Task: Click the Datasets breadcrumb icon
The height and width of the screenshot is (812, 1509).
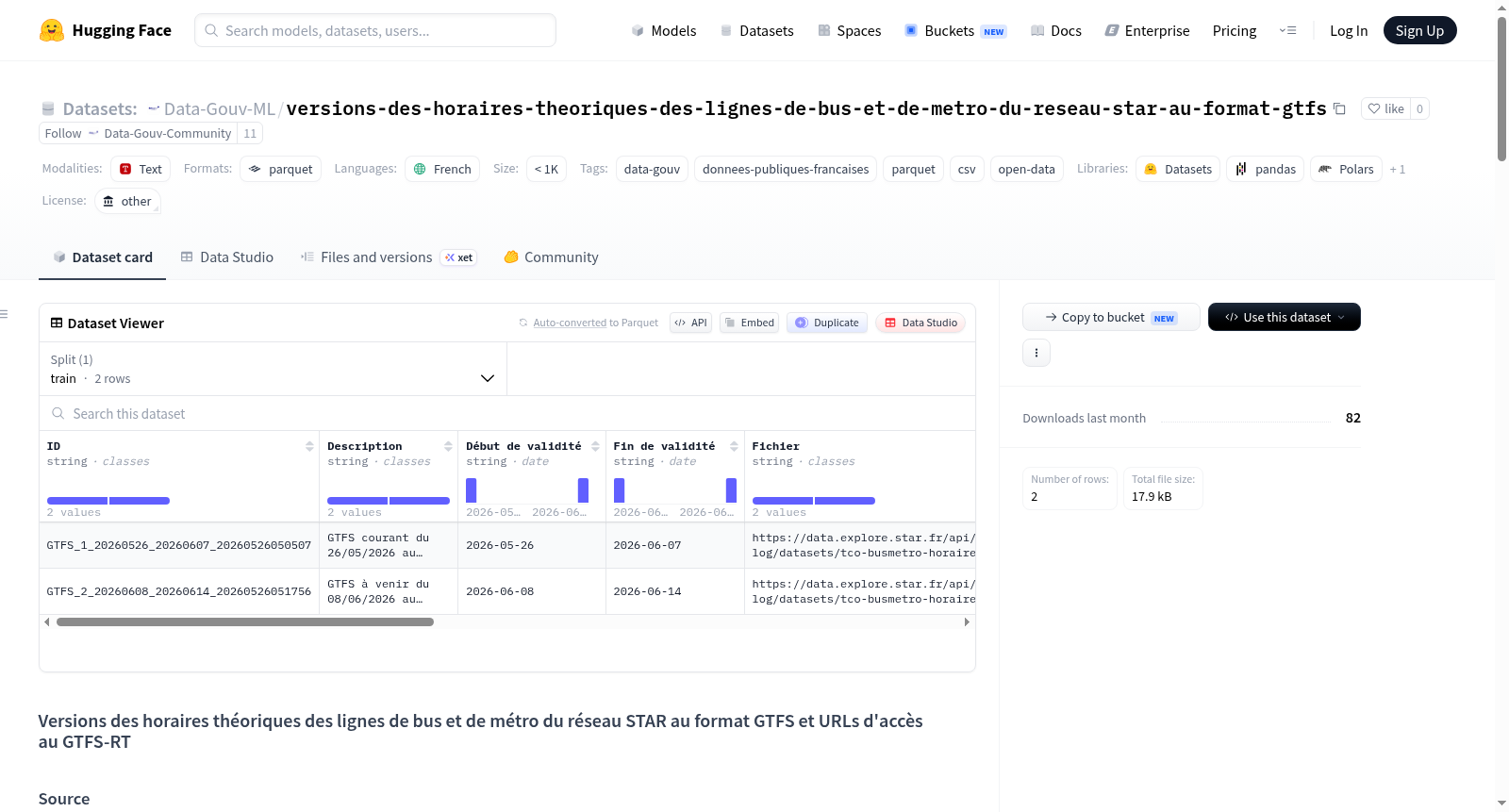Action: [x=48, y=108]
